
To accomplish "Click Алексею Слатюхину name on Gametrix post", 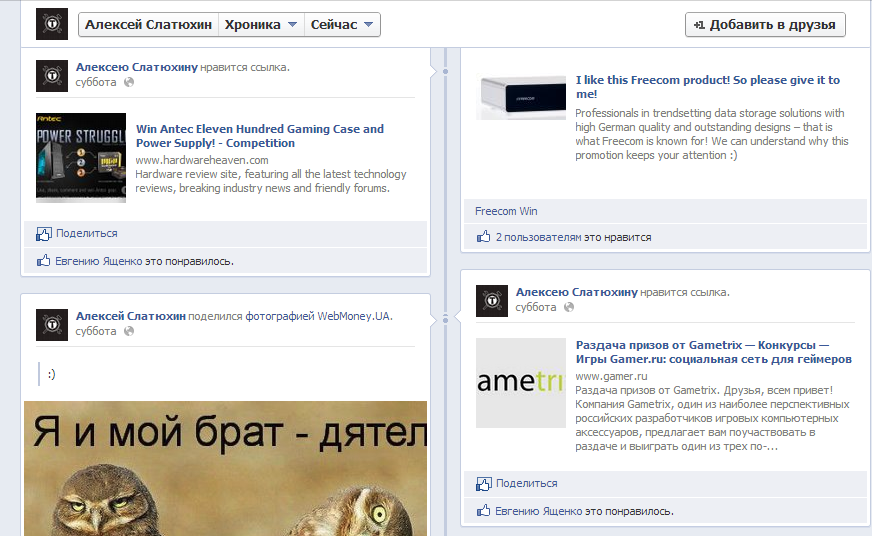I will [577, 292].
